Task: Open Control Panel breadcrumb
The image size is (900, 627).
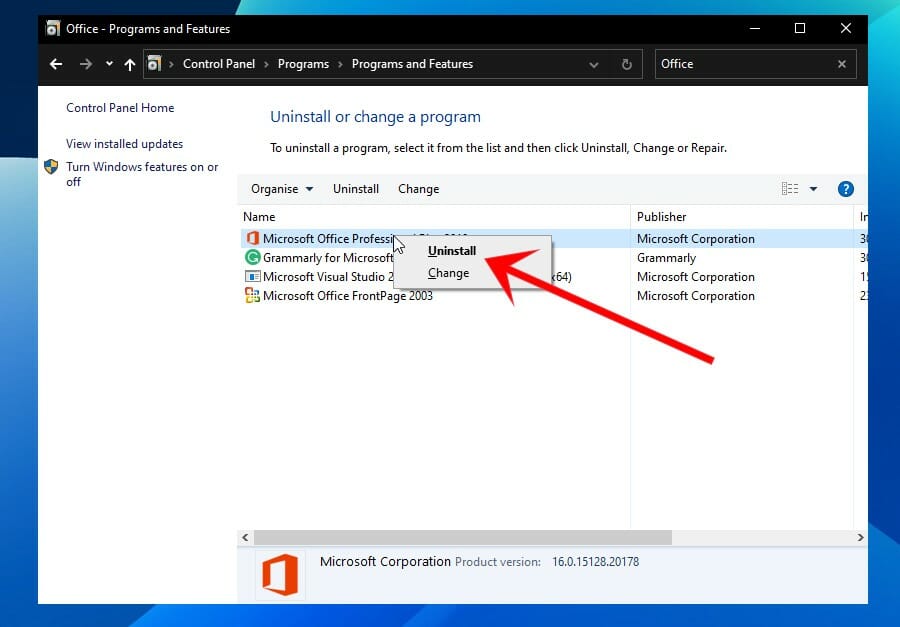Action: 219,64
